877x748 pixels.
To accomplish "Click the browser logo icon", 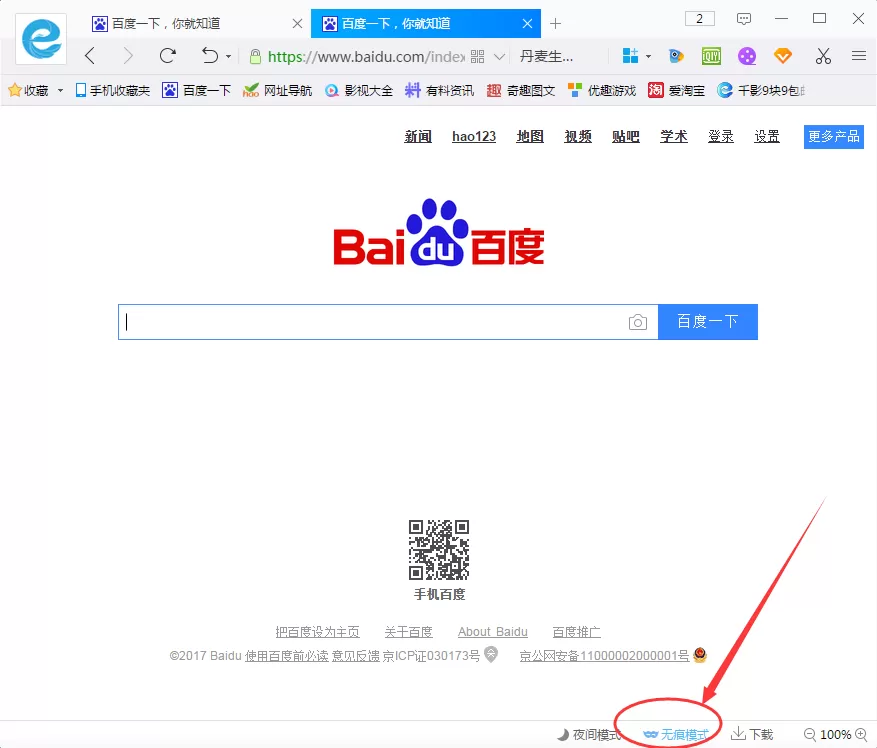I will coord(41,39).
